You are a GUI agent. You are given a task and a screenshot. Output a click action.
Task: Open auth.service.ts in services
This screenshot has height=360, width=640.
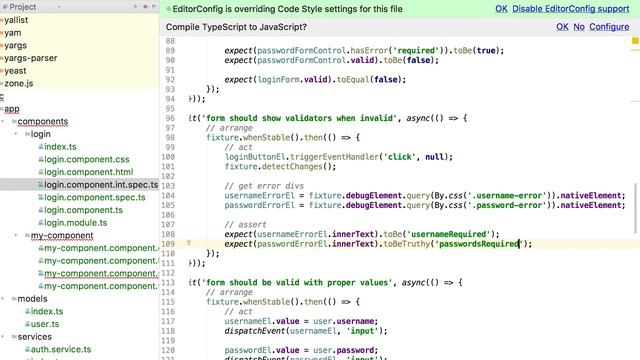click(x=61, y=349)
